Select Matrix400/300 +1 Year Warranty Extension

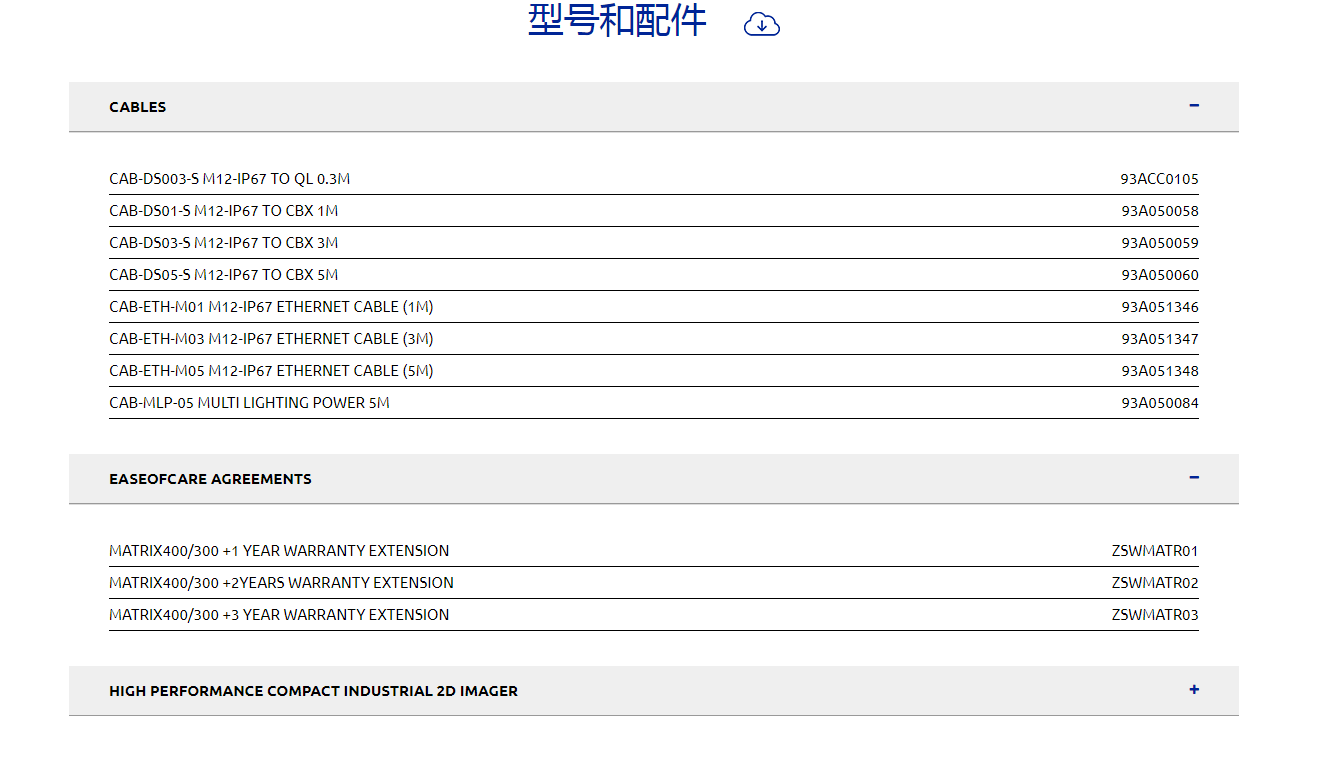coord(279,551)
